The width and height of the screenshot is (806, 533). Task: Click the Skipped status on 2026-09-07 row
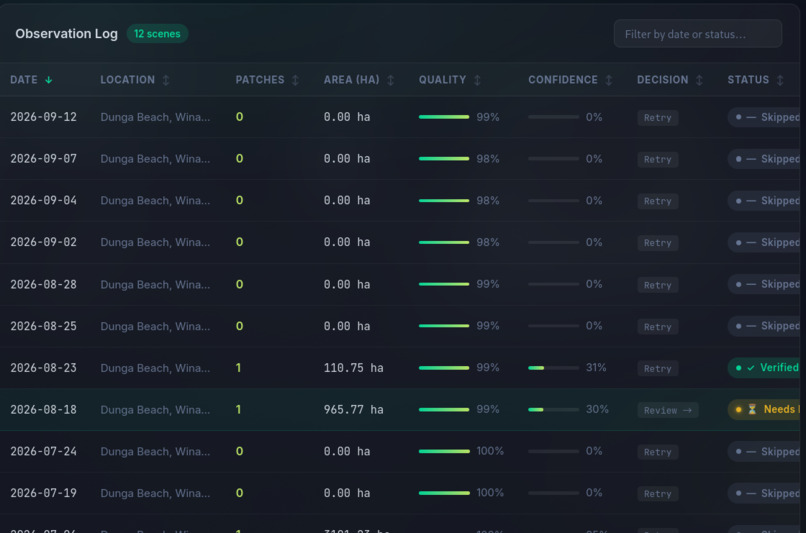tap(764, 159)
